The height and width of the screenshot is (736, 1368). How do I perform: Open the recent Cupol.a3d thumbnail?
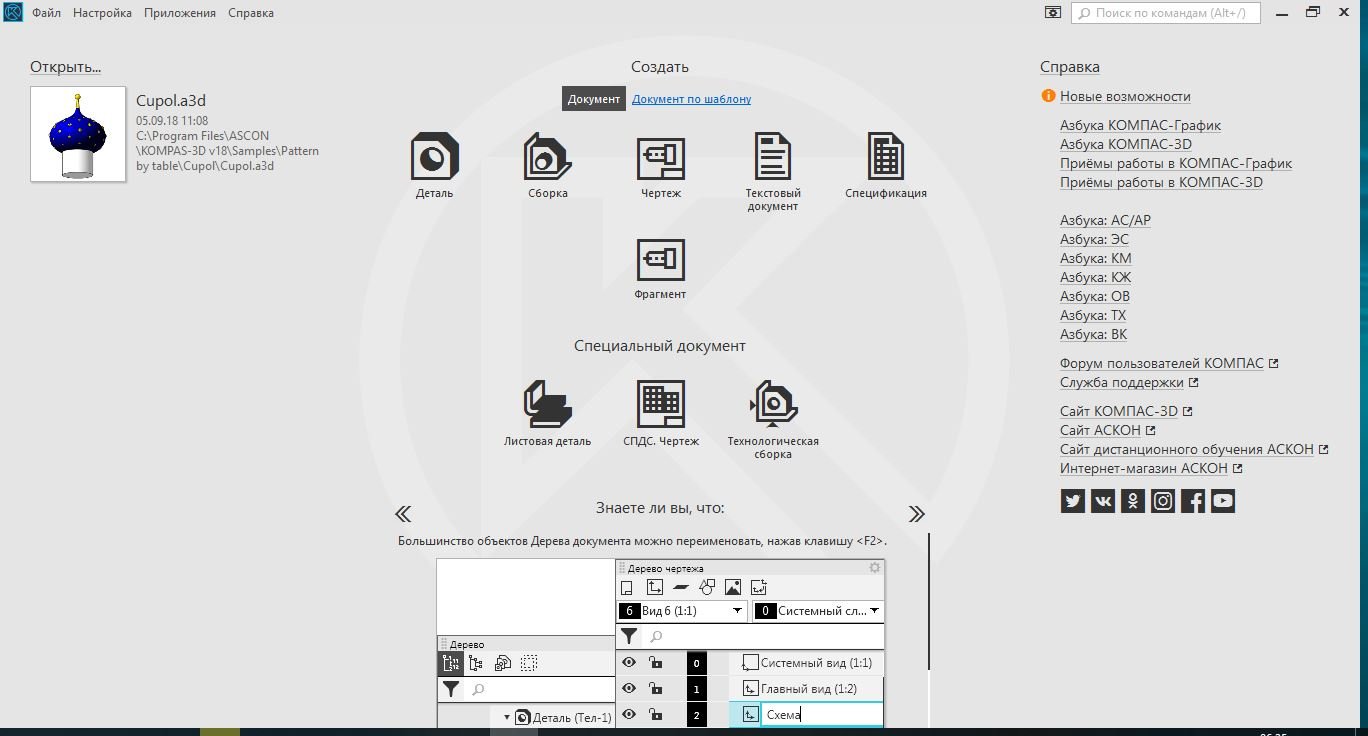(x=78, y=134)
